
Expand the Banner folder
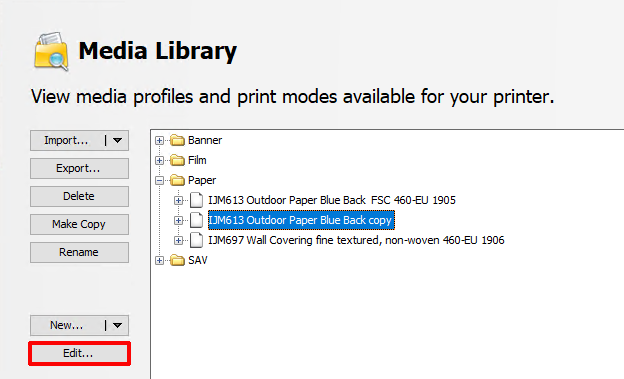pyautogui.click(x=160, y=141)
